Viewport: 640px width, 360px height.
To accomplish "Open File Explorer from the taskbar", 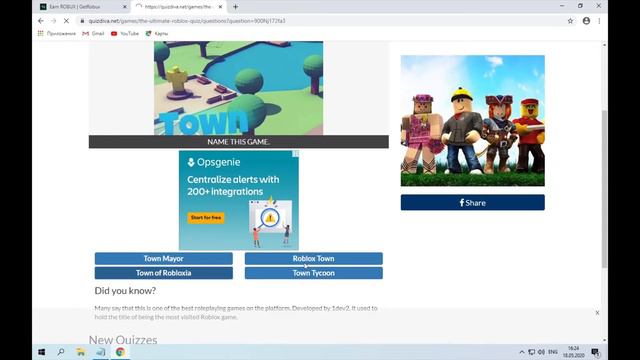I will coord(81,352).
